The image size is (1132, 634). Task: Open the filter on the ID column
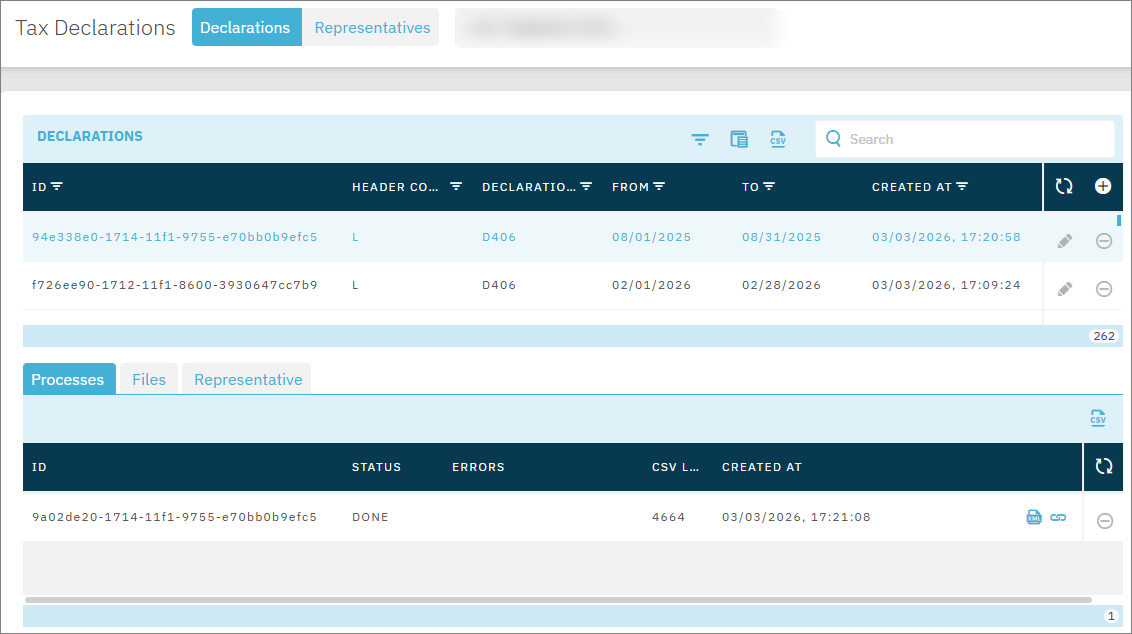pyautogui.click(x=56, y=187)
